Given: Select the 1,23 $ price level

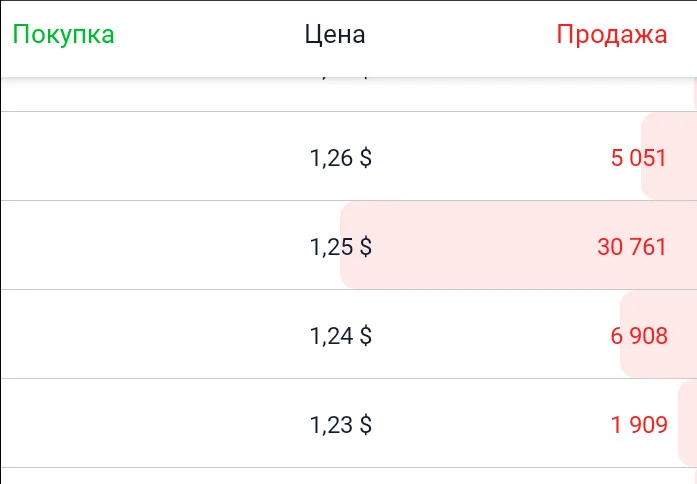Looking at the screenshot, I should pos(340,424).
